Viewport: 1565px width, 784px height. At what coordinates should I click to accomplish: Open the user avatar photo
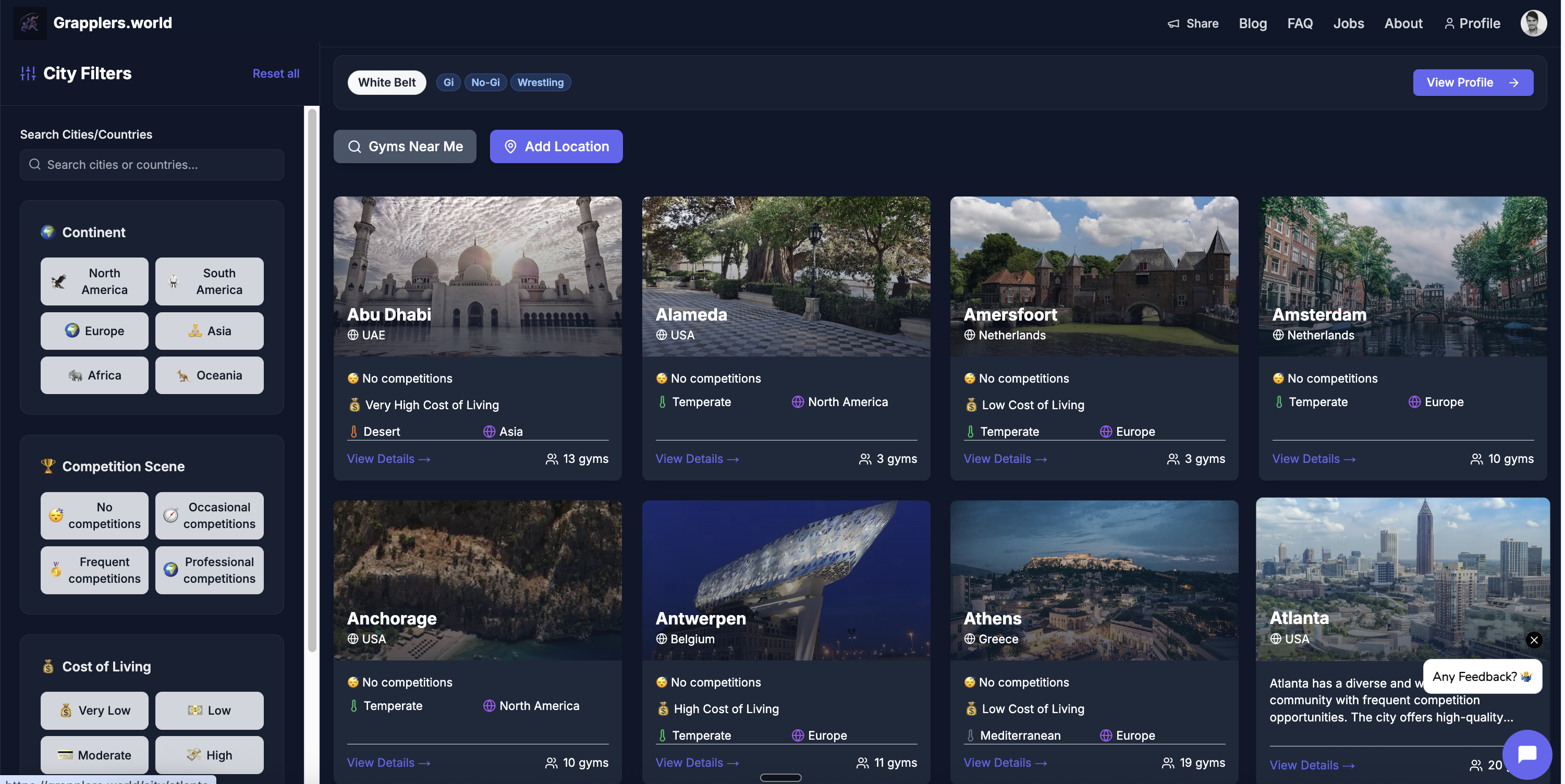pyautogui.click(x=1533, y=23)
